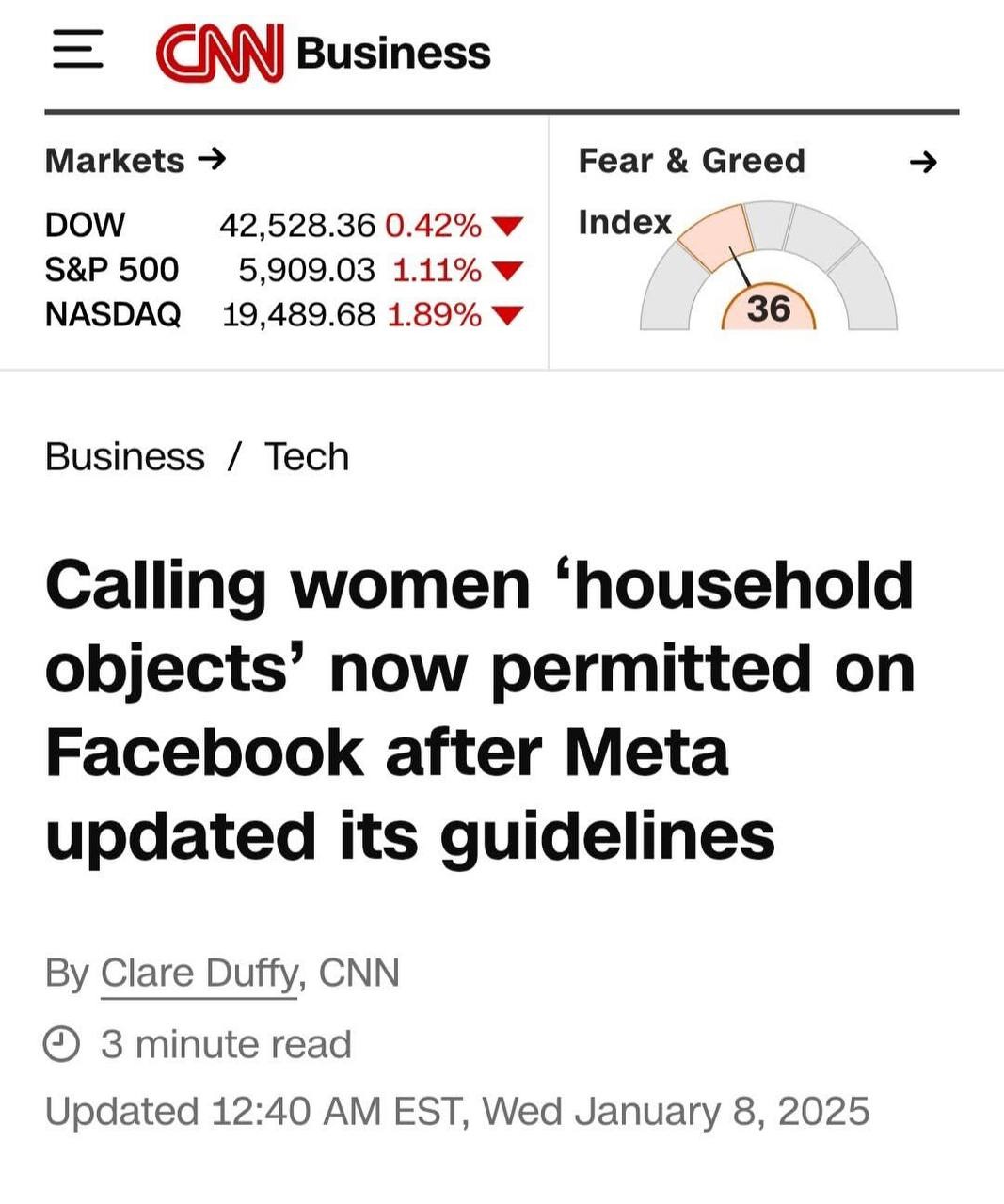The image size is (1004, 1204).
Task: Open the Business section title
Action: click(393, 53)
